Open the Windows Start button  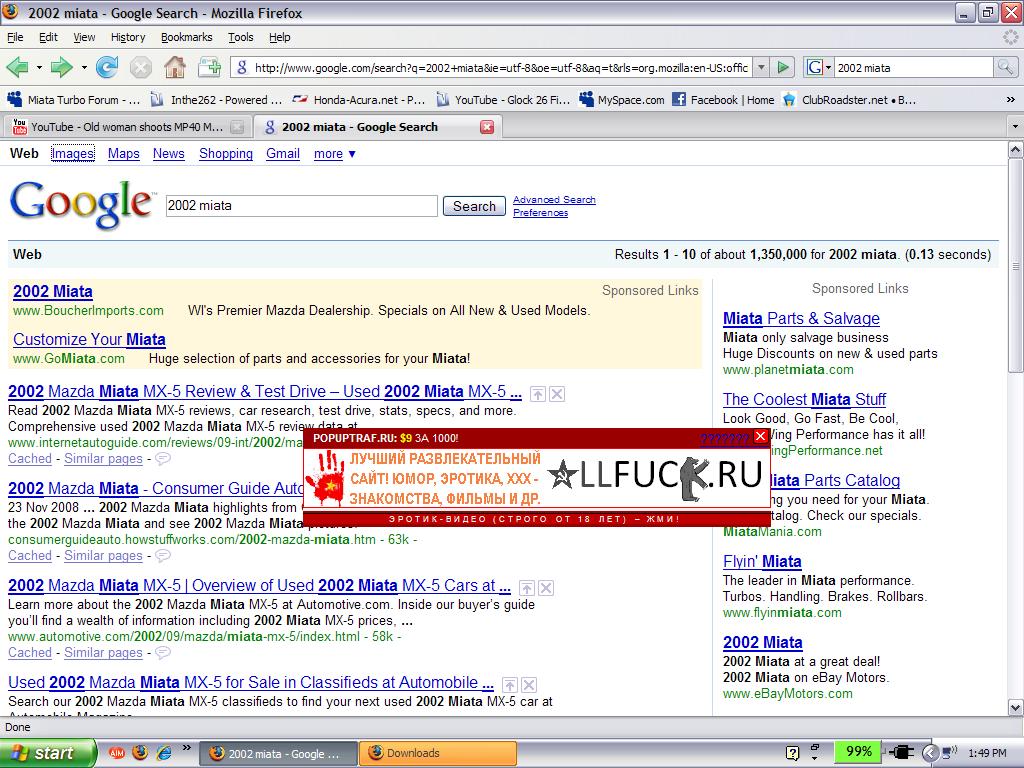[47, 753]
